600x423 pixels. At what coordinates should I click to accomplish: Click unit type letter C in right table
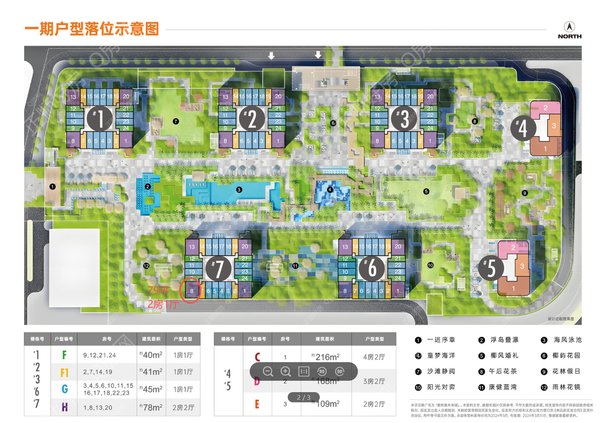257,357
